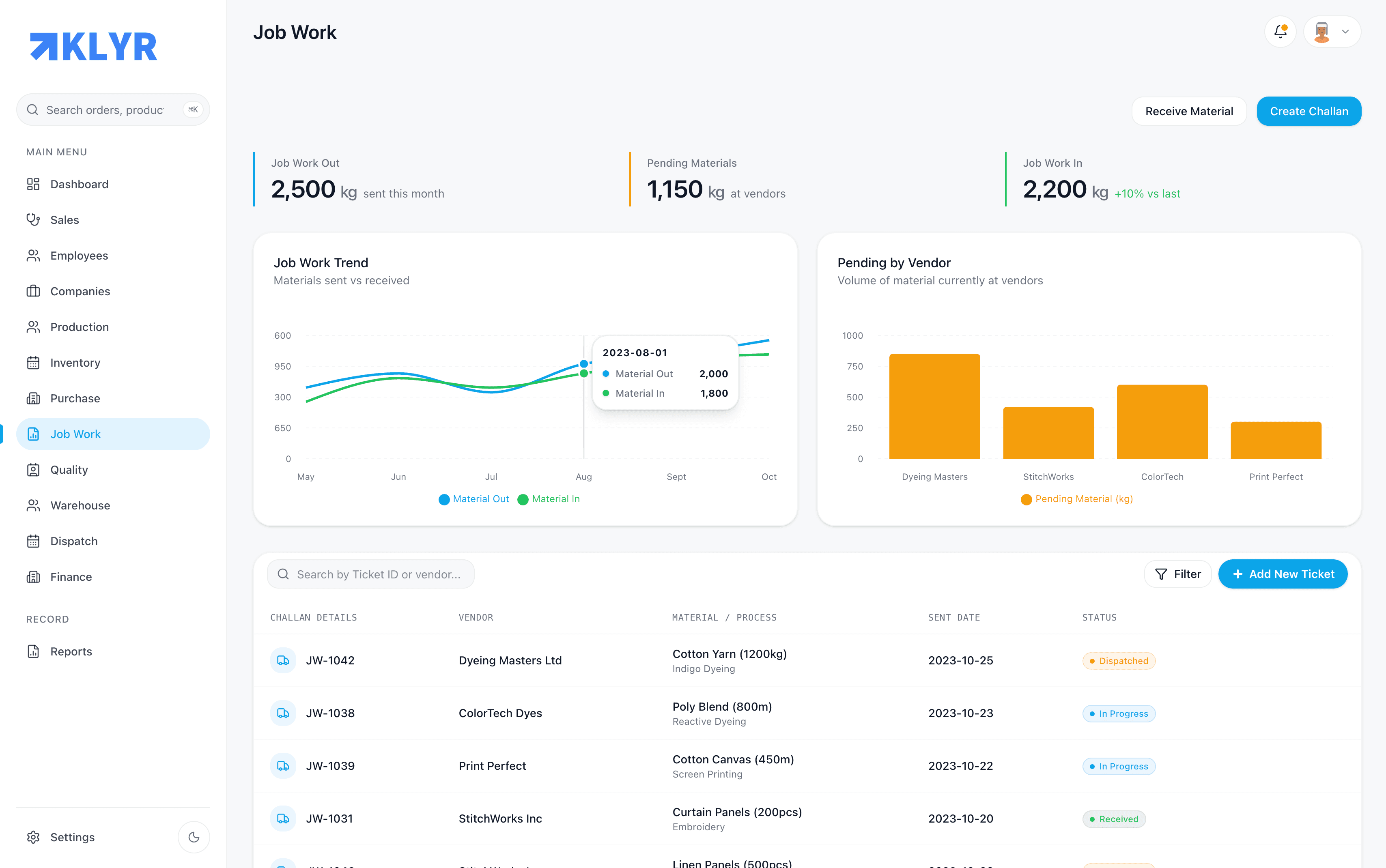
Task: Click the Reports document icon
Action: [x=33, y=651]
